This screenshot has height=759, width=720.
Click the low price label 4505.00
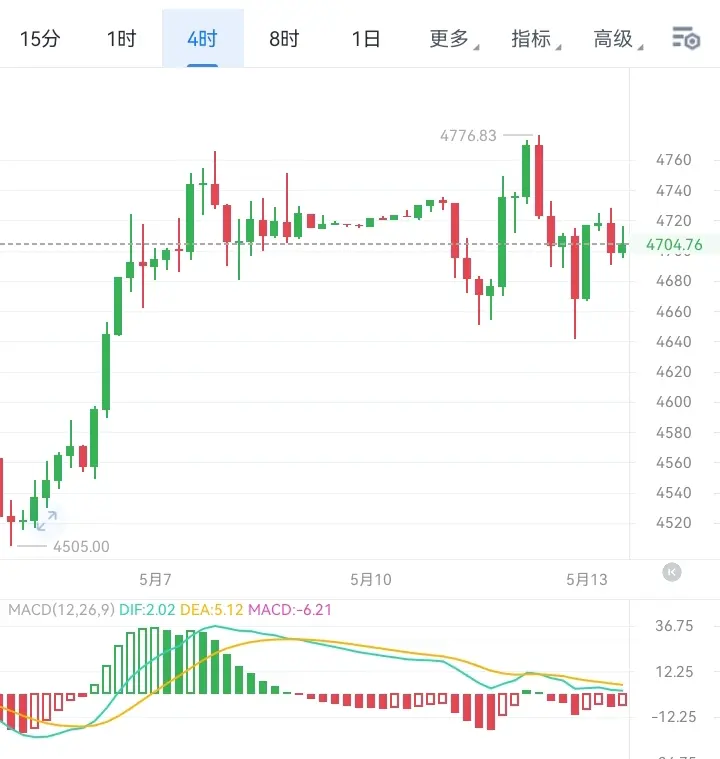[x=81, y=546]
